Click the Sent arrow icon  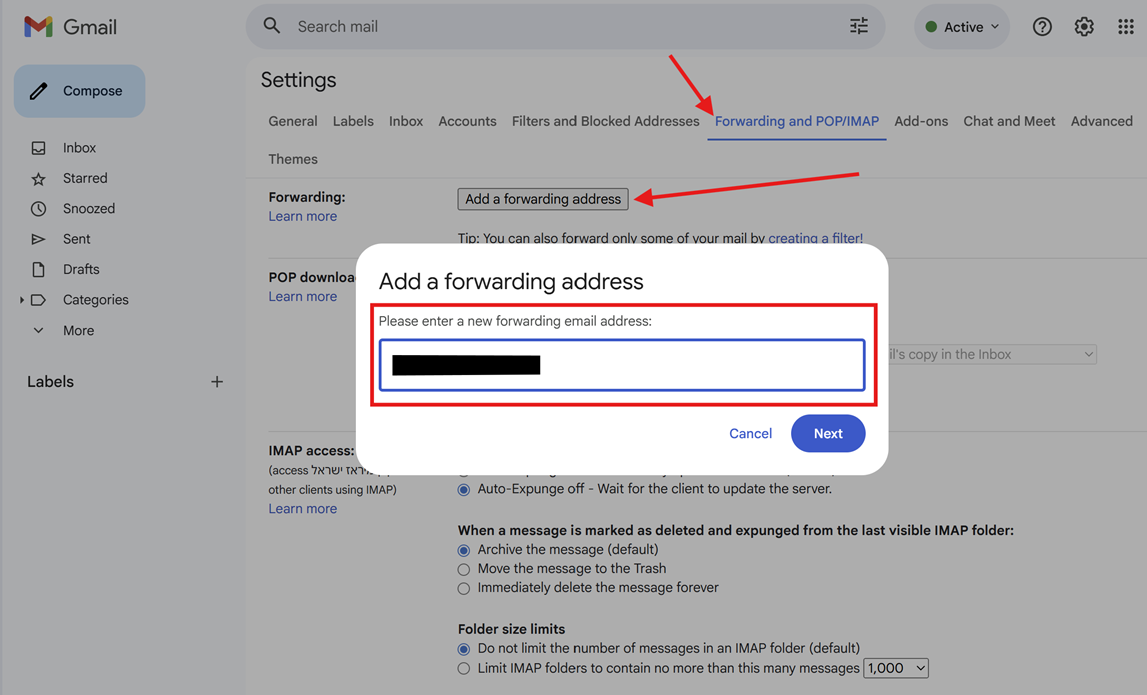click(38, 239)
